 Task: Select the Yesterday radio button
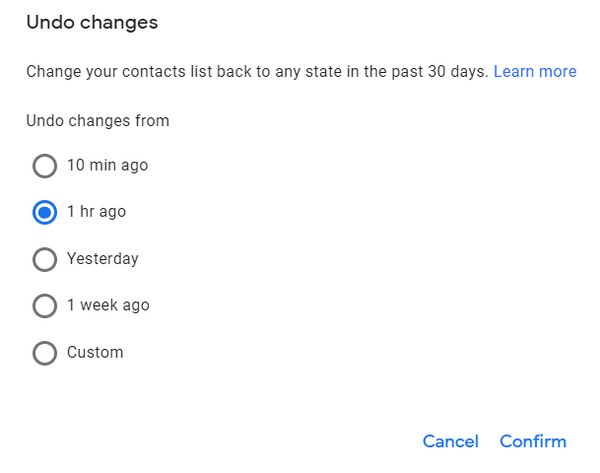[44, 259]
